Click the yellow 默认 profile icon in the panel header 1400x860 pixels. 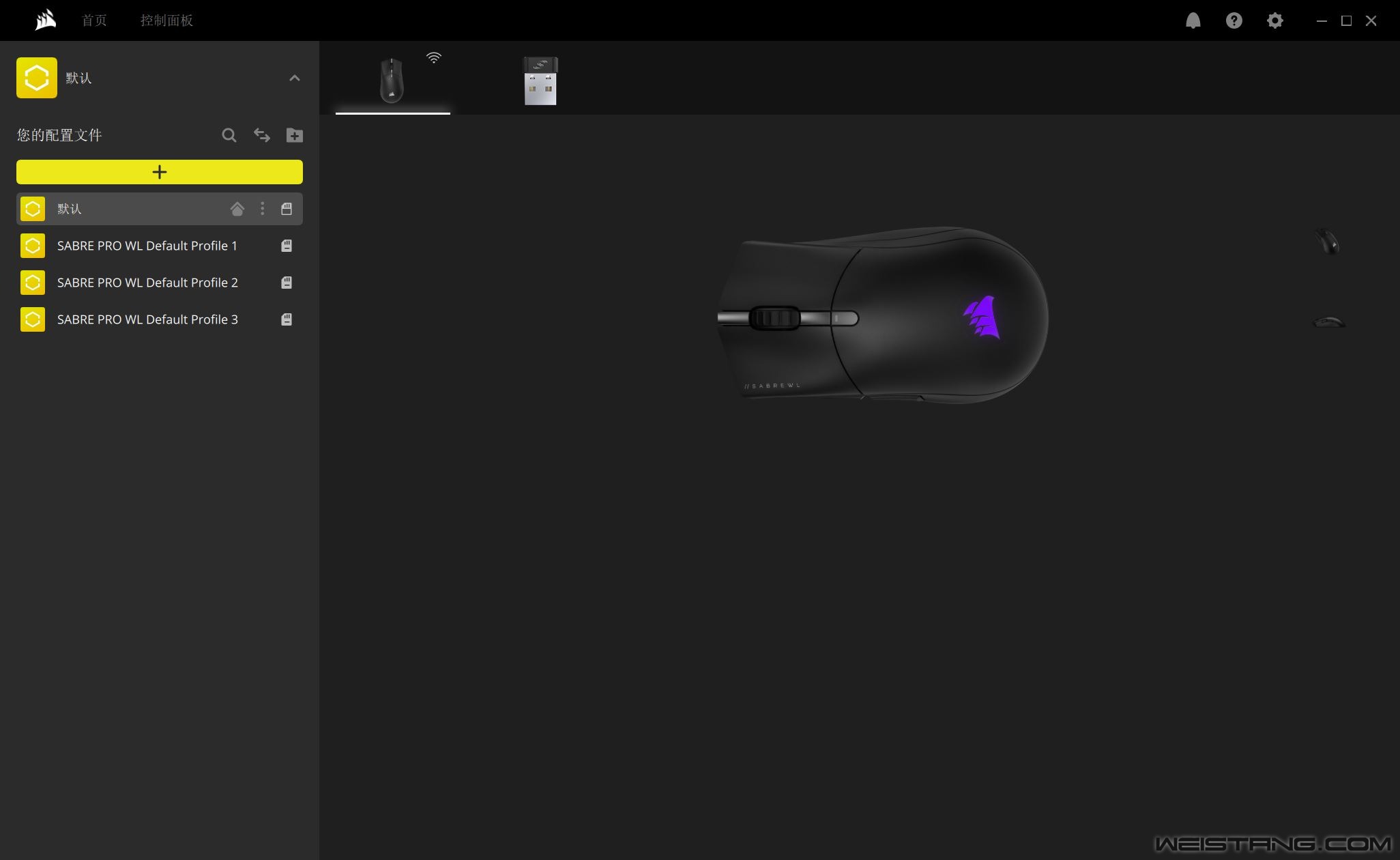click(37, 78)
